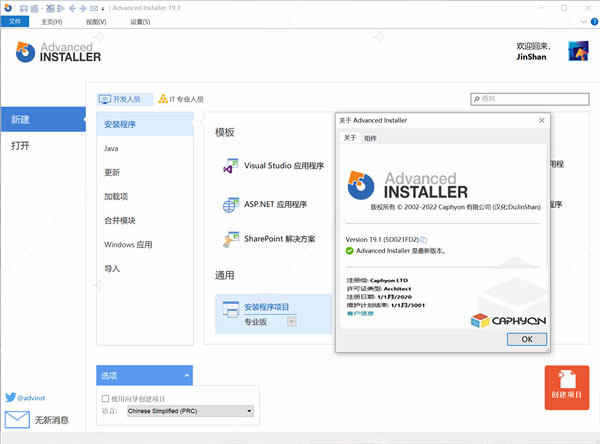Close the 关于 Advanced Installer dialog
600x444 pixels.
(x=541, y=121)
